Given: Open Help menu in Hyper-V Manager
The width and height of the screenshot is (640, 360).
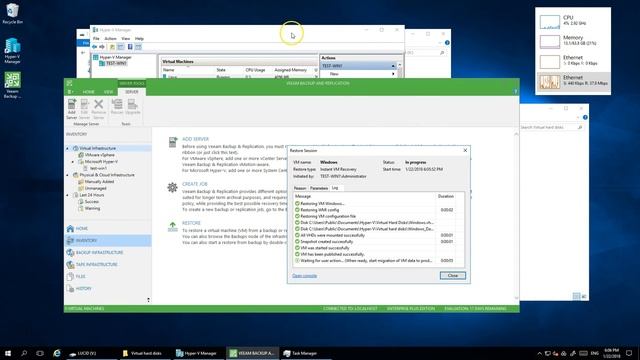Looking at the screenshot, I should coord(139,38).
